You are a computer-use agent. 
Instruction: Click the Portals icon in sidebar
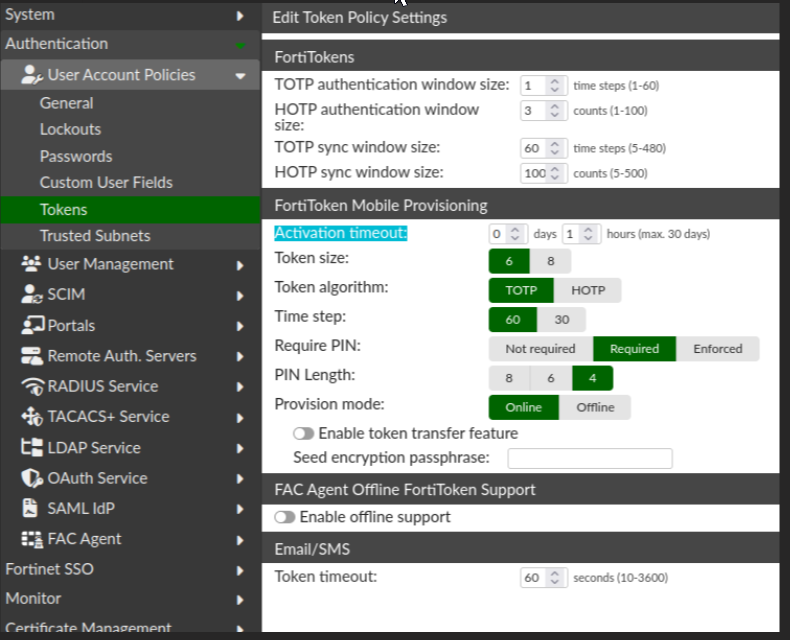pyautogui.click(x=32, y=326)
